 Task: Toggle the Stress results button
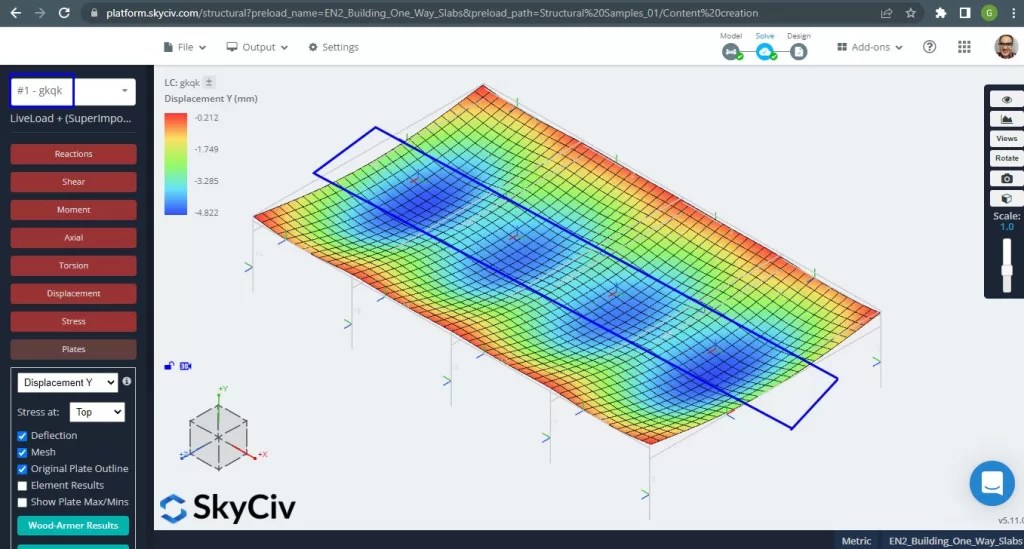73,321
